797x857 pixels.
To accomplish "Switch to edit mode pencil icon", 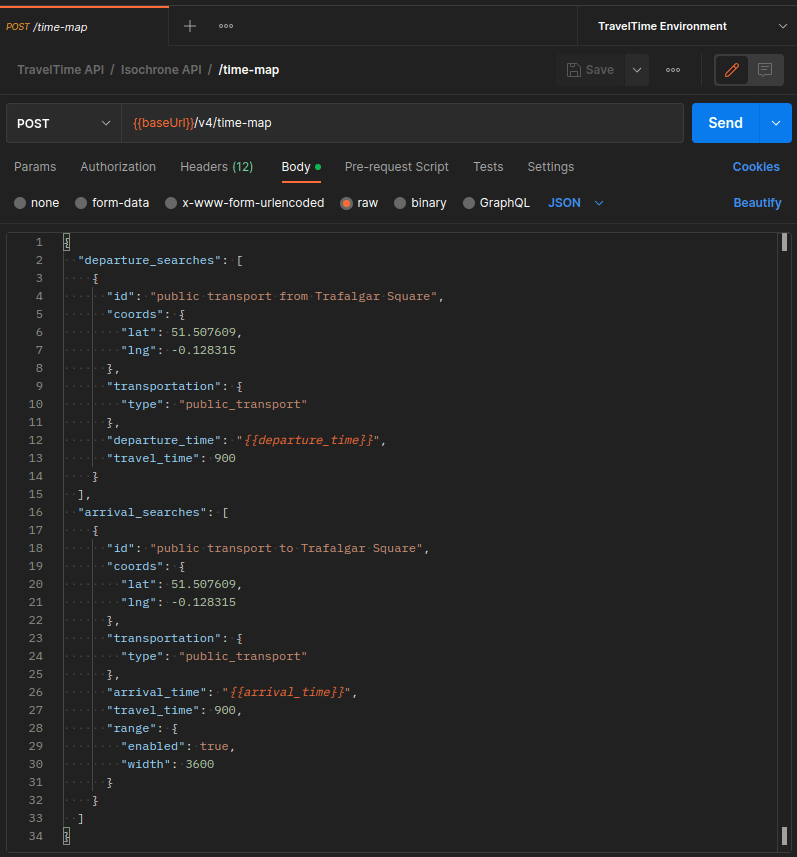I will [x=732, y=70].
